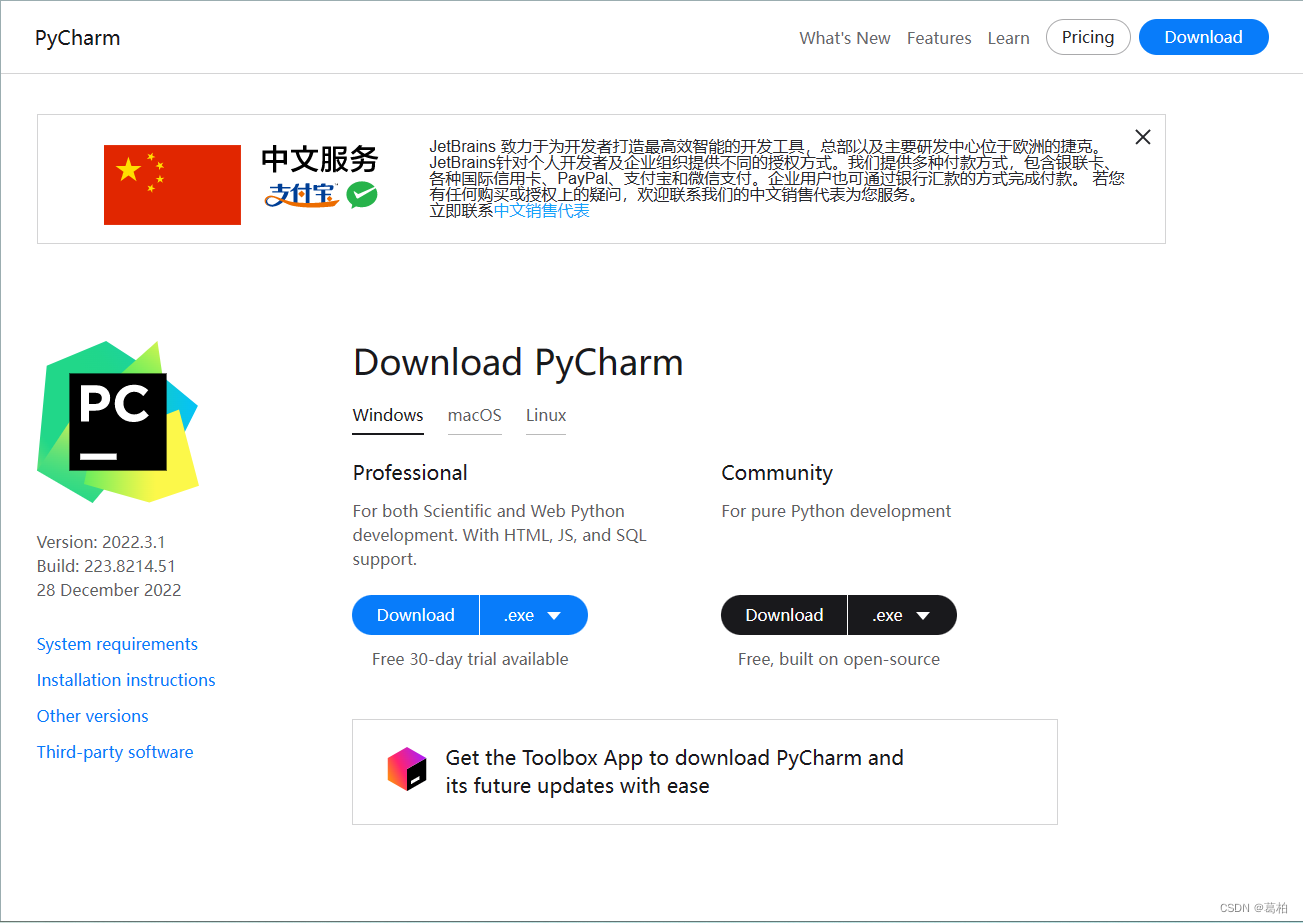The image size is (1303, 923).
Task: Open Professional .exe format dropdown
Action: (x=534, y=615)
